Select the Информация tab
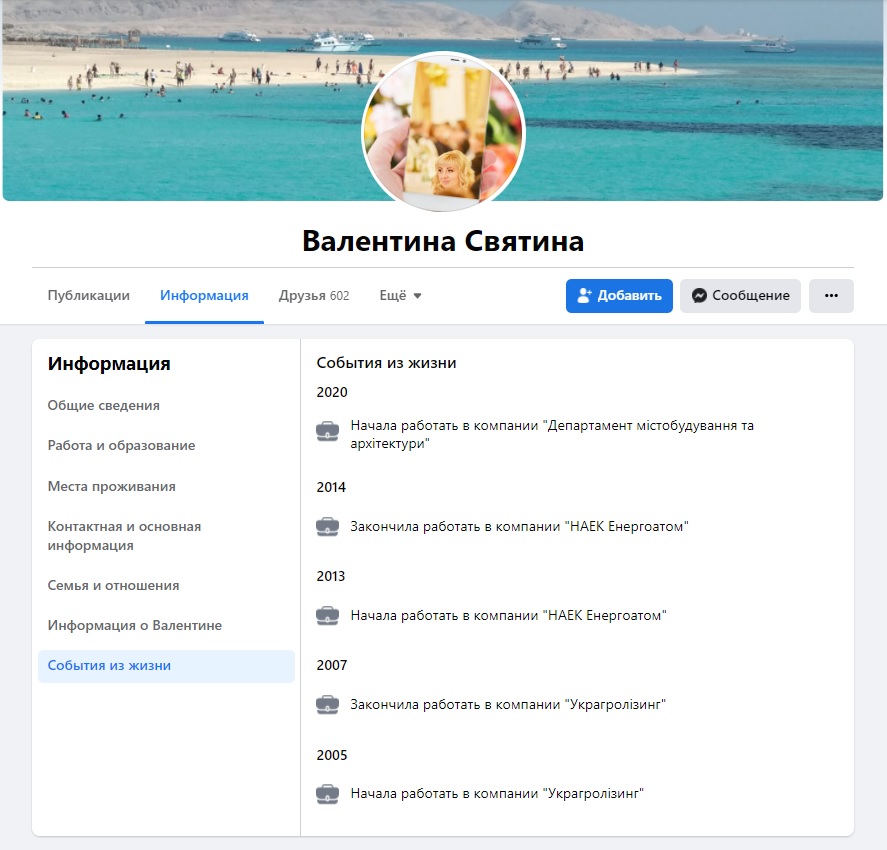 pos(204,296)
